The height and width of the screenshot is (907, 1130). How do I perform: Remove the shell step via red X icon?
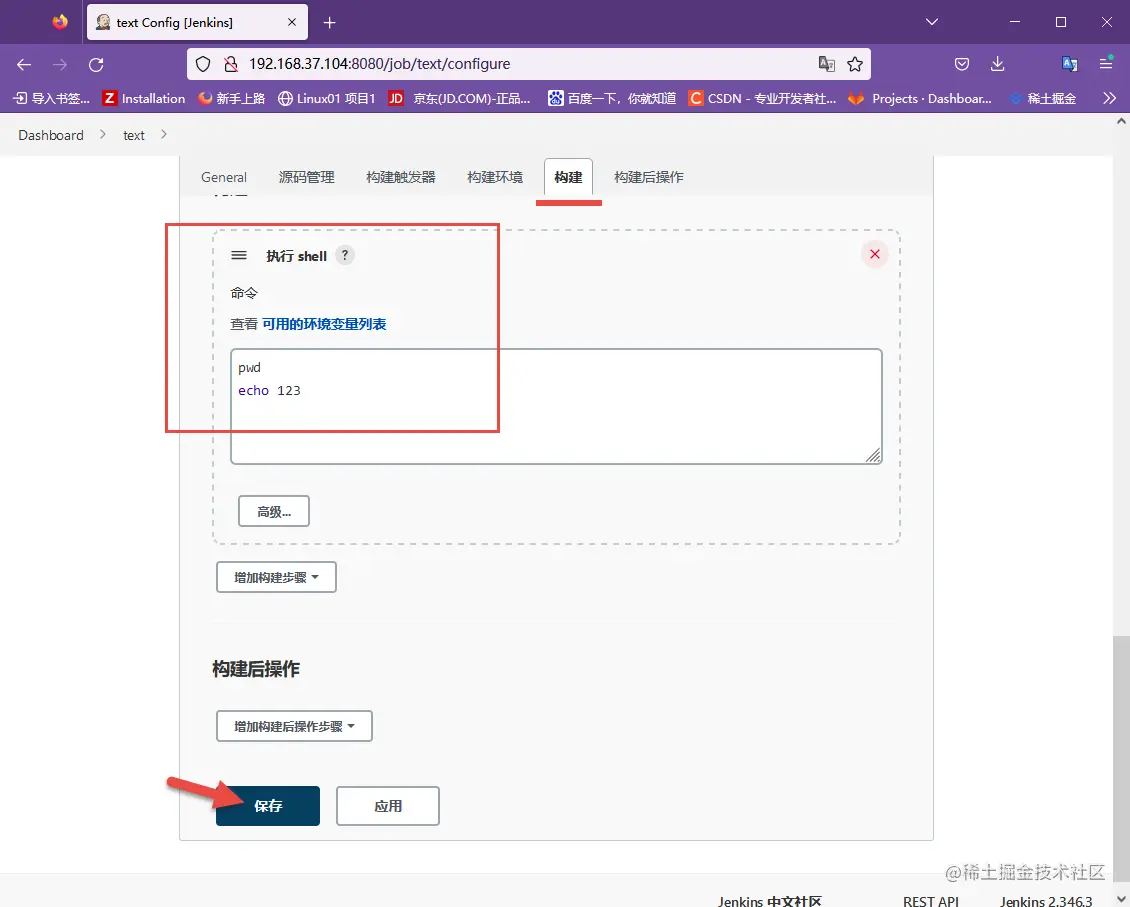pos(874,254)
